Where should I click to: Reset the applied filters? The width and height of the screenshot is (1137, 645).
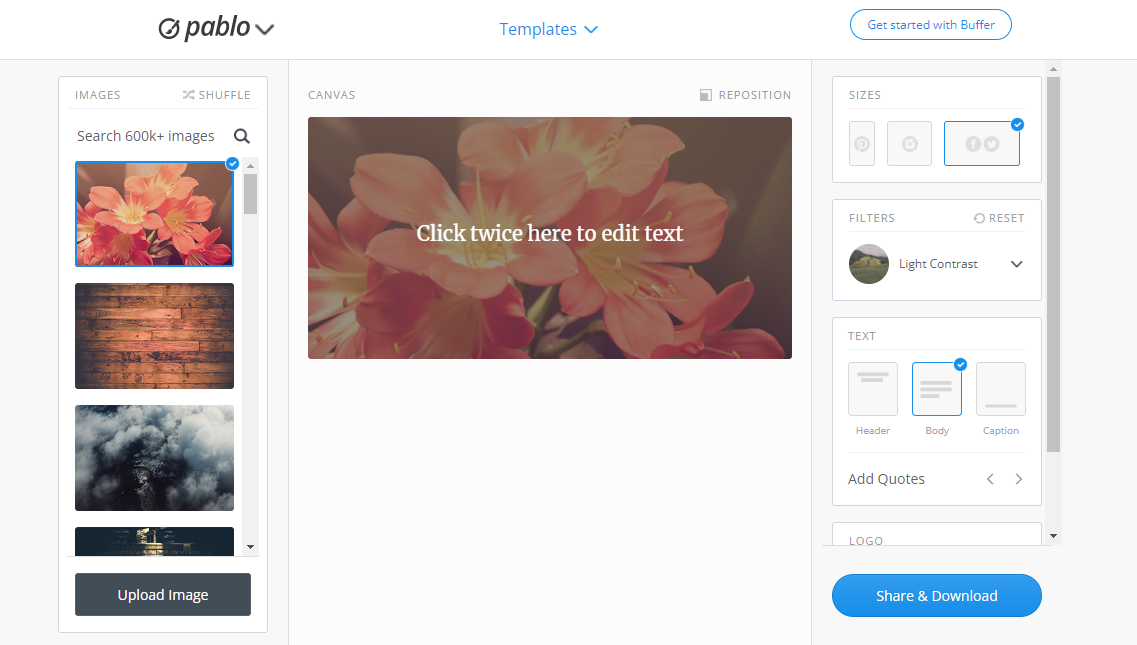coord(999,218)
